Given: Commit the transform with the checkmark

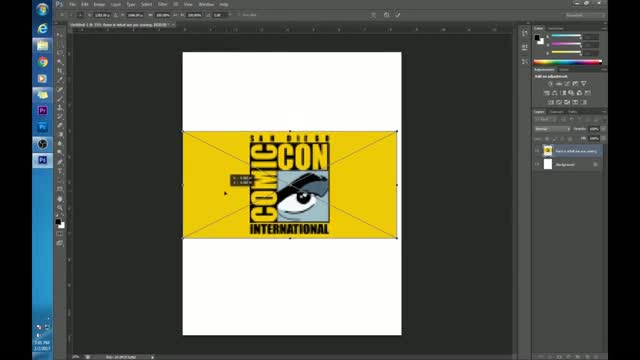Looking at the screenshot, I should pyautogui.click(x=398, y=15).
